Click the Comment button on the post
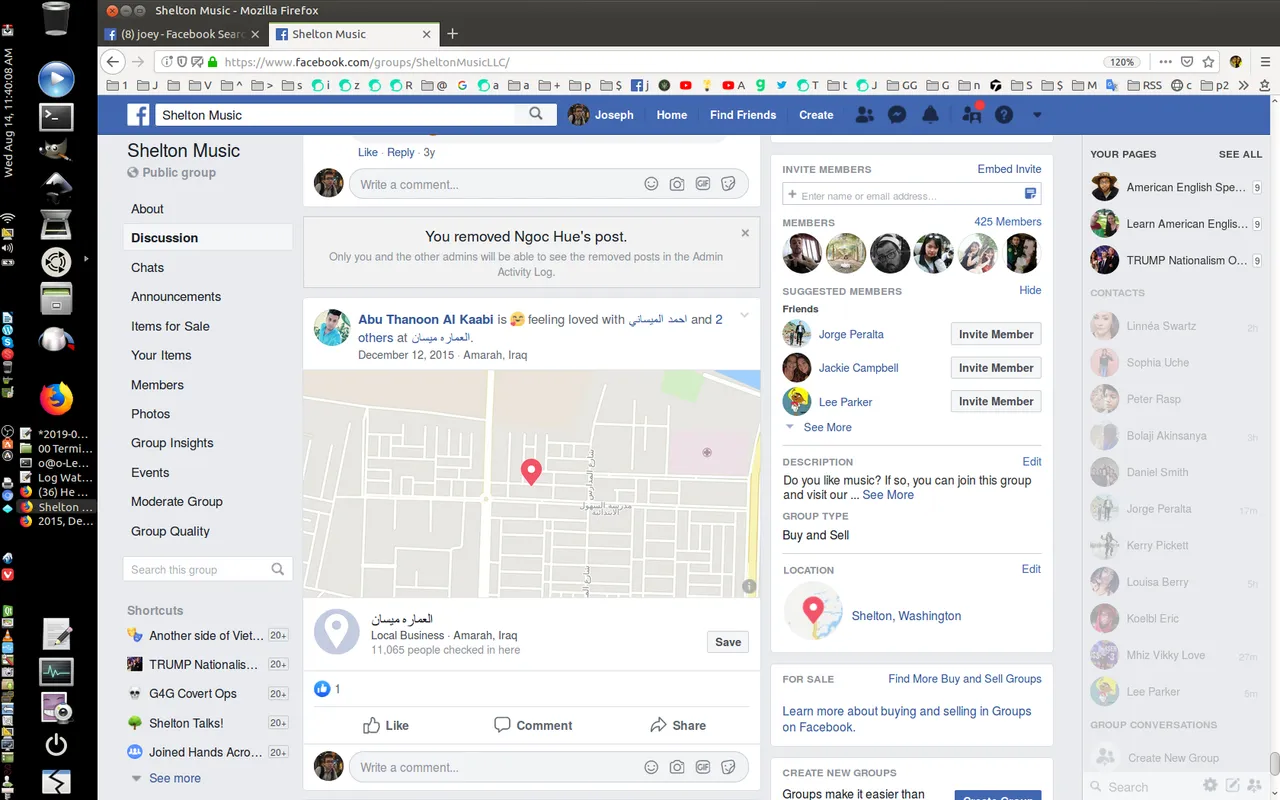The height and width of the screenshot is (800, 1280). point(533,726)
